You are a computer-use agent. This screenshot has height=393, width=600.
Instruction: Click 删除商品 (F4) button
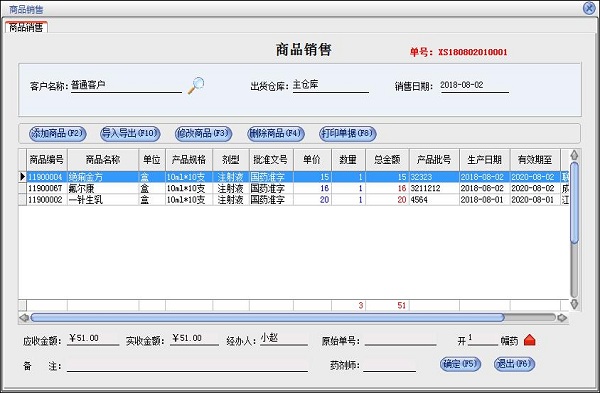[276, 134]
